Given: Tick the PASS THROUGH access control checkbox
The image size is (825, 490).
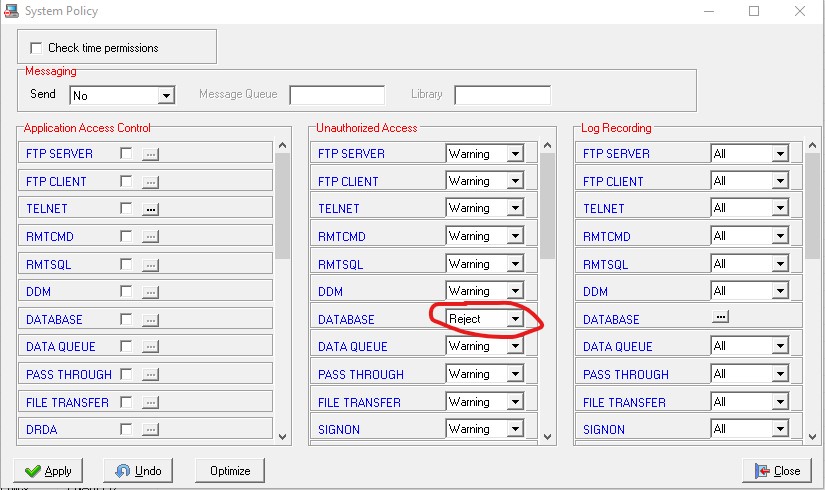Looking at the screenshot, I should click(126, 374).
